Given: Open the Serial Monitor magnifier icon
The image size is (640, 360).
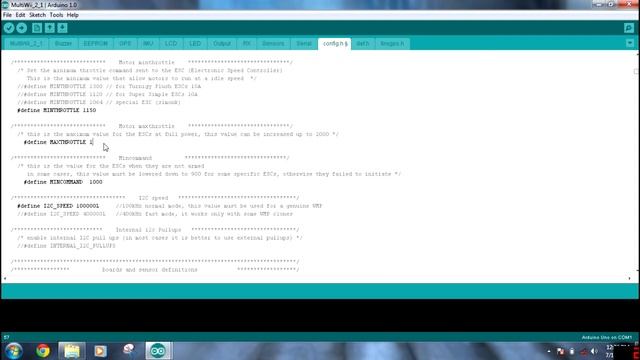Looking at the screenshot, I should click(x=629, y=28).
